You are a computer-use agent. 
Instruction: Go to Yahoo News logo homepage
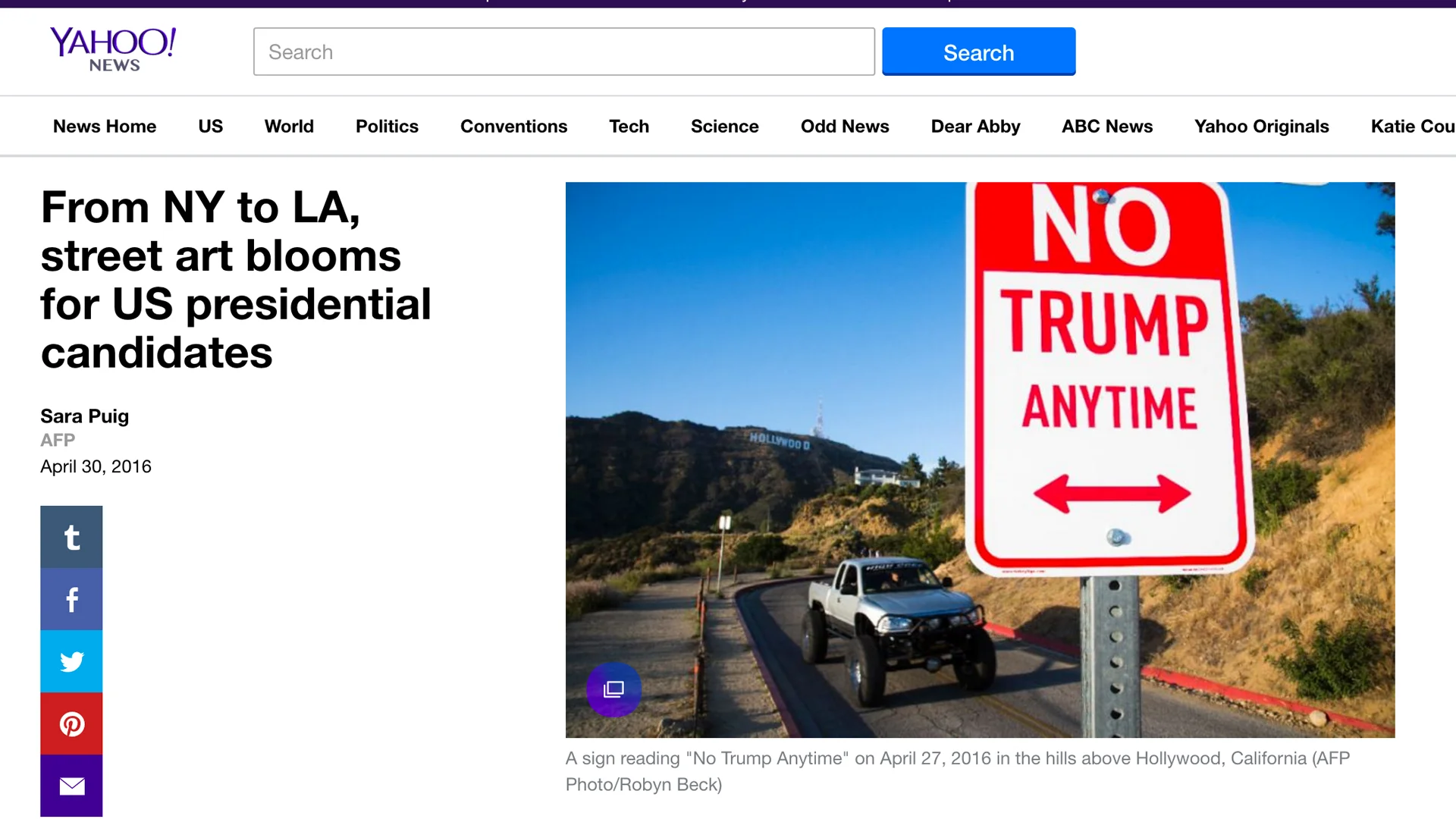114,49
